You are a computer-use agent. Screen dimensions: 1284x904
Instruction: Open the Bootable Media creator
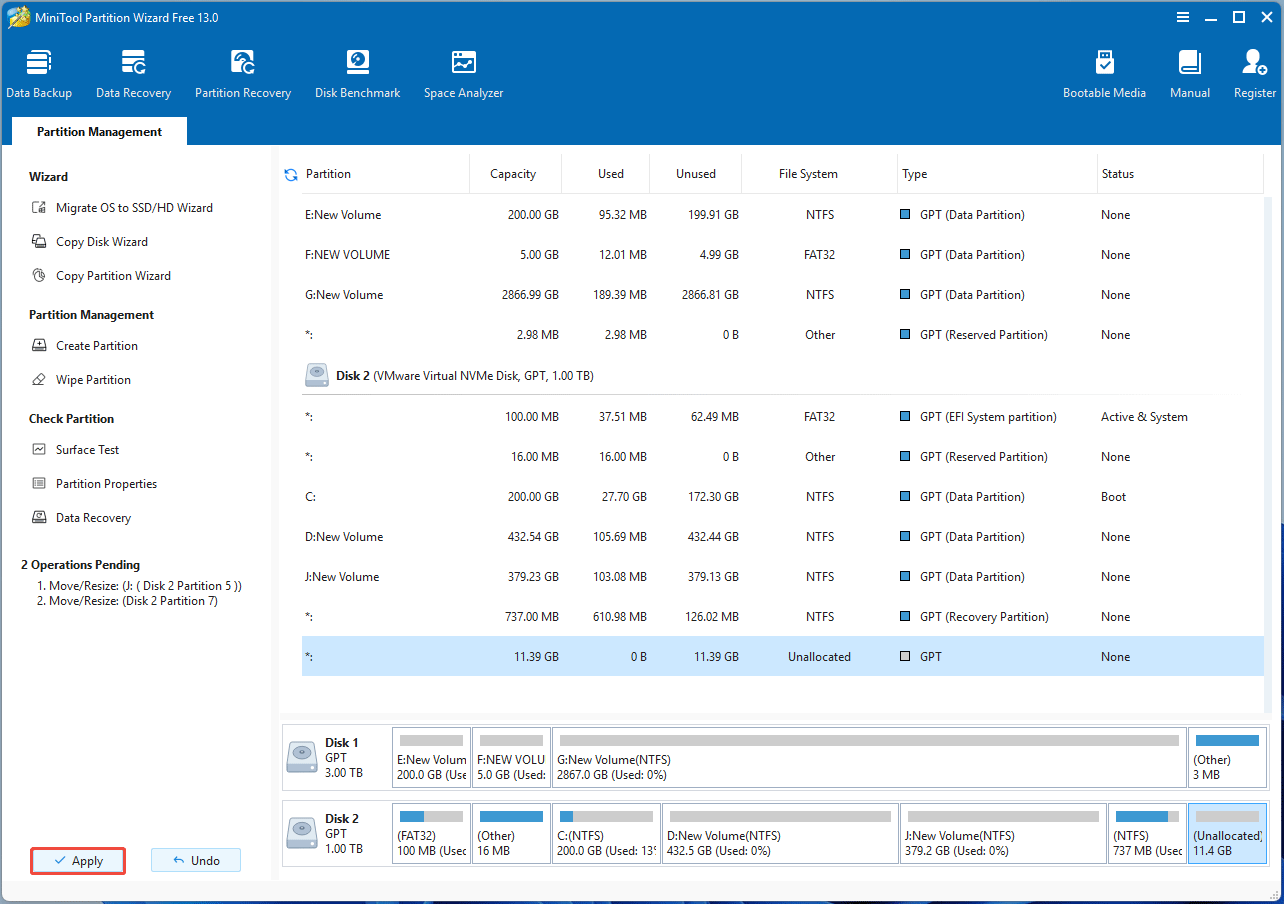click(1104, 72)
